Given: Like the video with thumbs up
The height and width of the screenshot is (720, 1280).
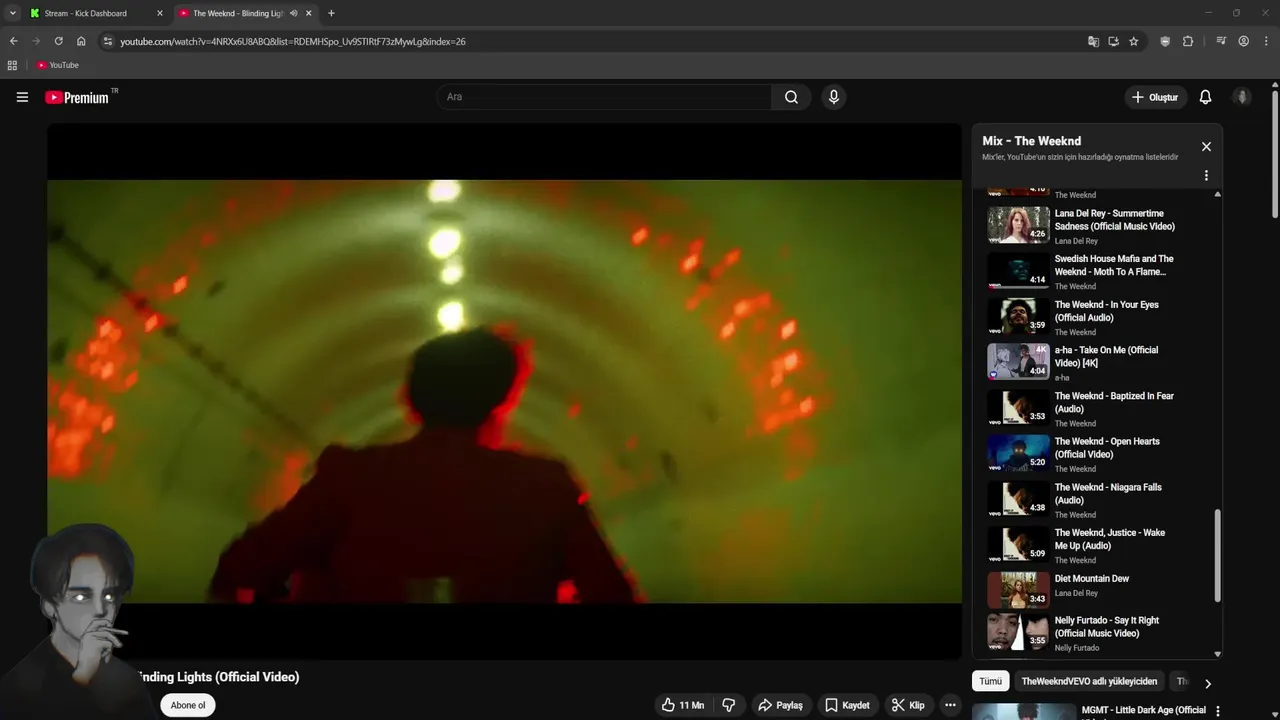Looking at the screenshot, I should coord(683,705).
